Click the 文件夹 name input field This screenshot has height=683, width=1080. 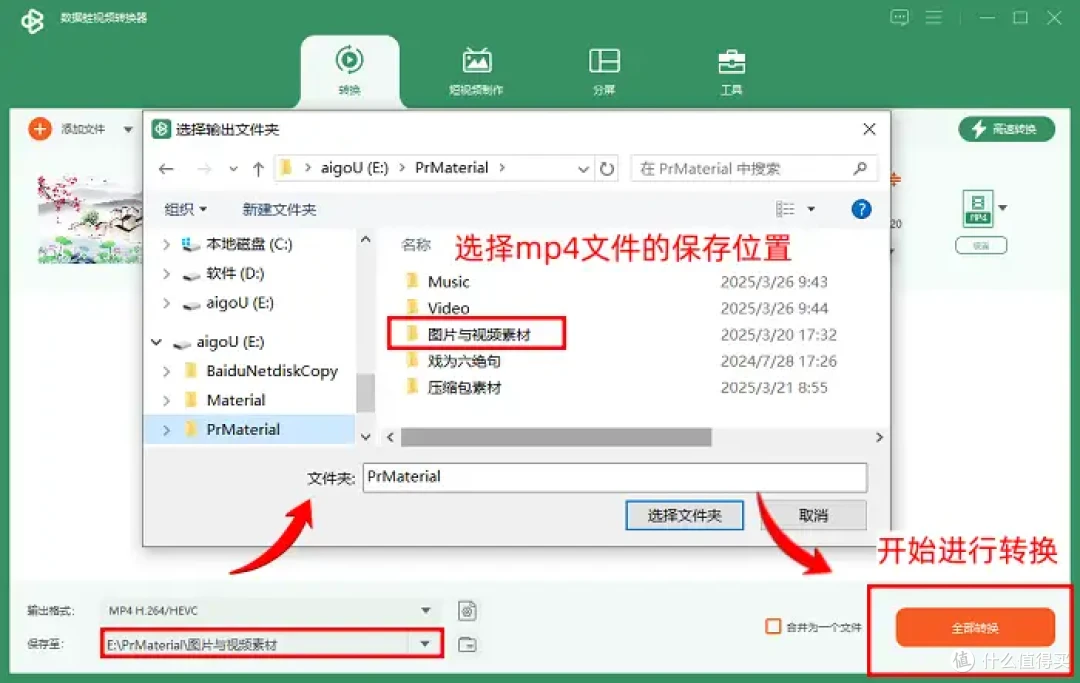(x=614, y=477)
